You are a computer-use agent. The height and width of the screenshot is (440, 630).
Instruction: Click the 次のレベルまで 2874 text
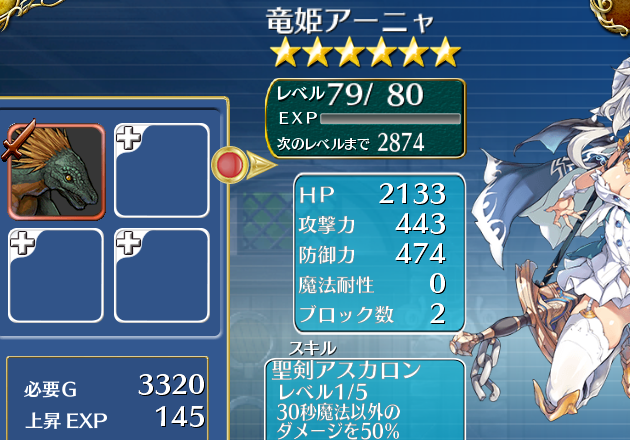click(x=350, y=142)
